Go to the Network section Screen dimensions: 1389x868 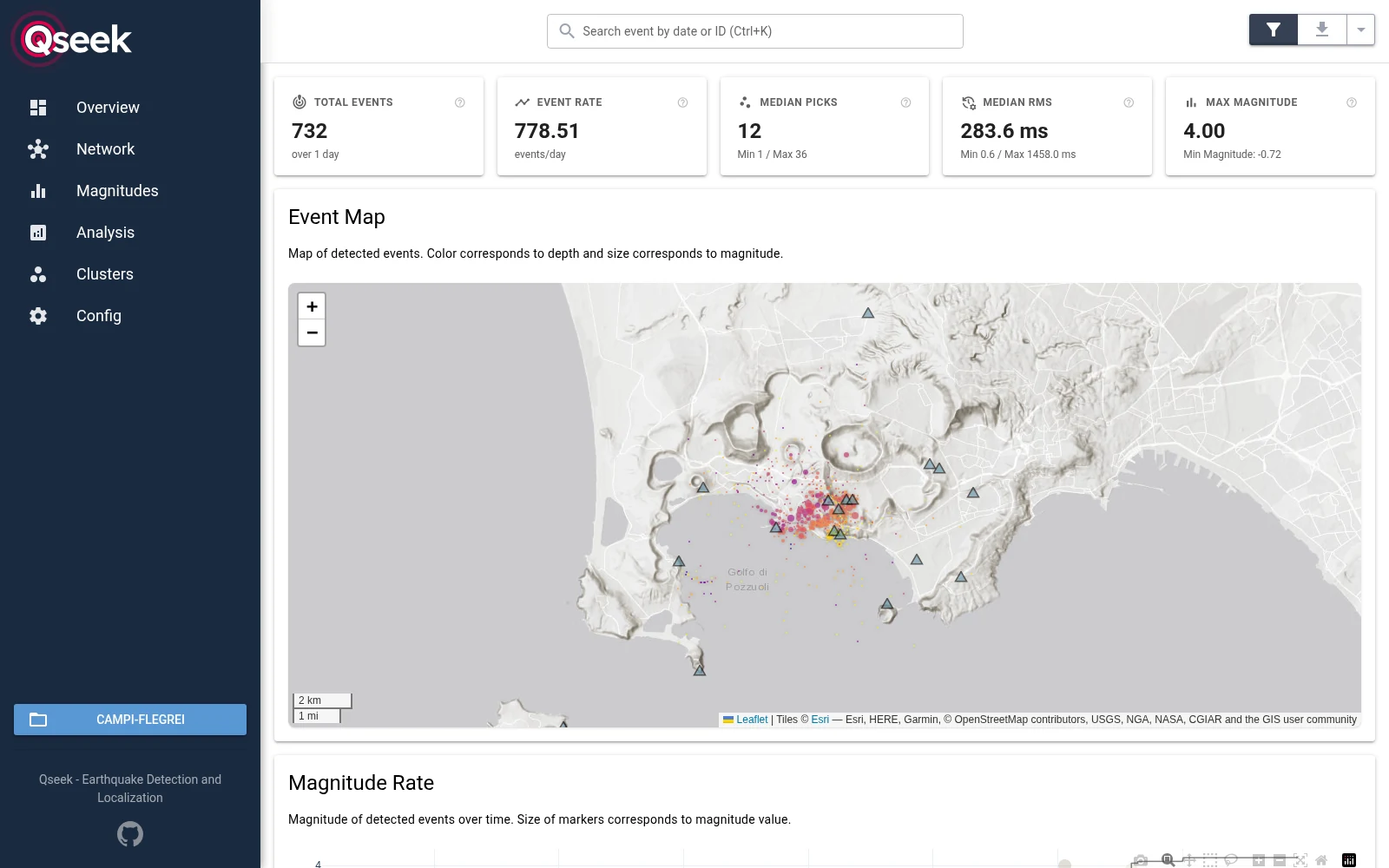click(x=130, y=149)
